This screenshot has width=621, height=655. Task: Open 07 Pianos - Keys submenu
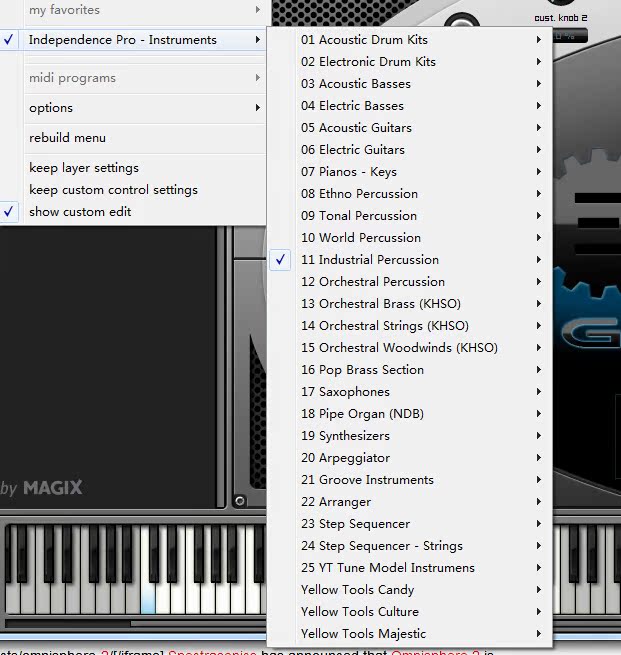pos(410,172)
